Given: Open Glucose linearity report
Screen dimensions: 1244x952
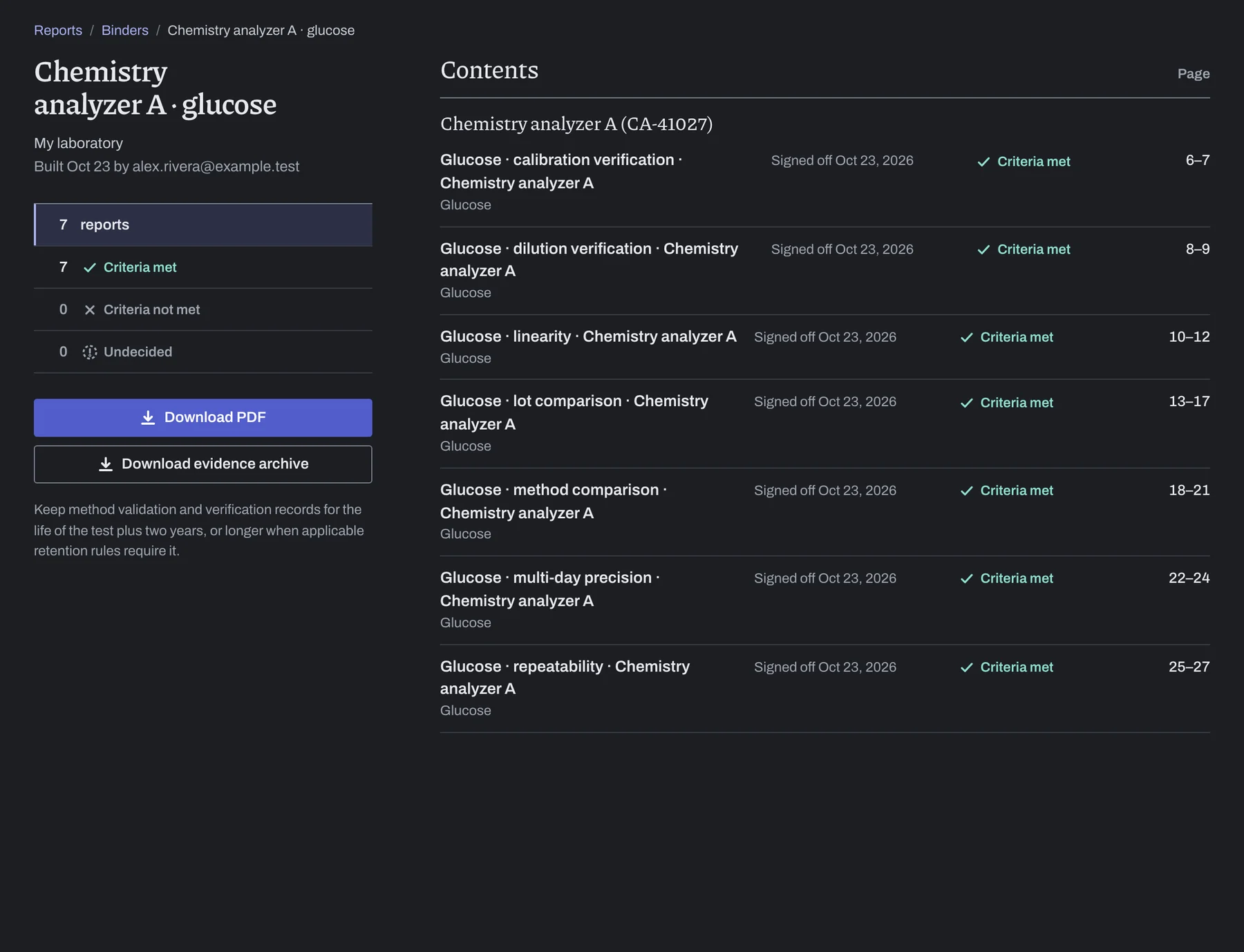Looking at the screenshot, I should click(x=588, y=336).
